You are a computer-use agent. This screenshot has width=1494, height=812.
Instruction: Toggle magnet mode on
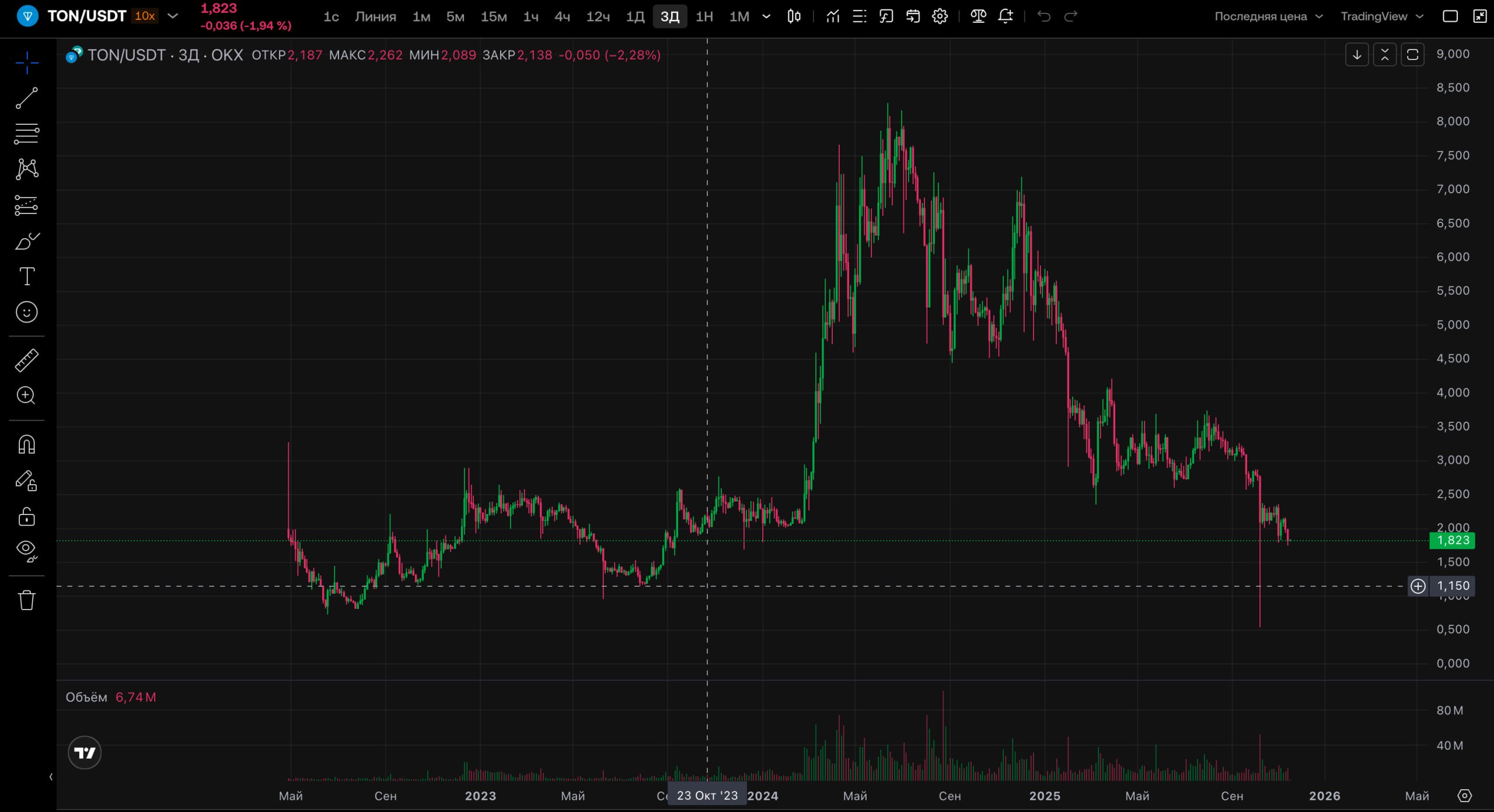27,444
